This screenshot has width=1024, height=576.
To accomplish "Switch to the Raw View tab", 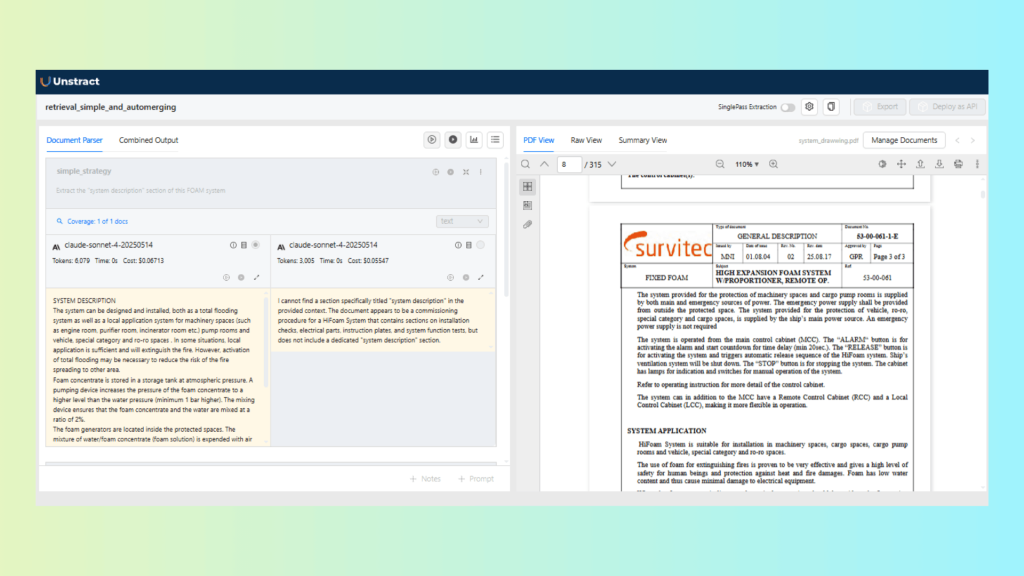I will (586, 140).
